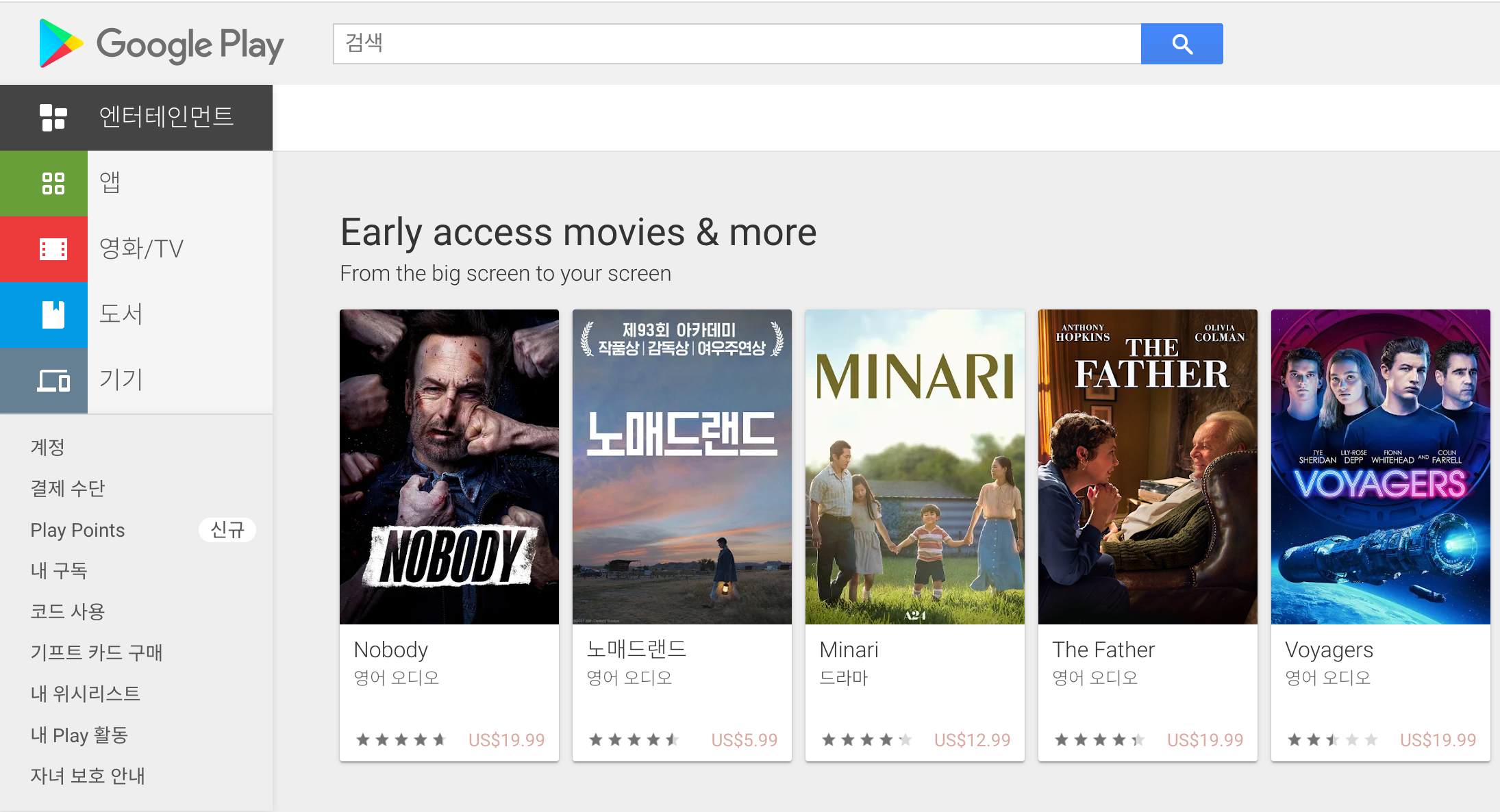Select 코드 사용 redeem code link
Image resolution: width=1500 pixels, height=812 pixels.
pos(67,612)
